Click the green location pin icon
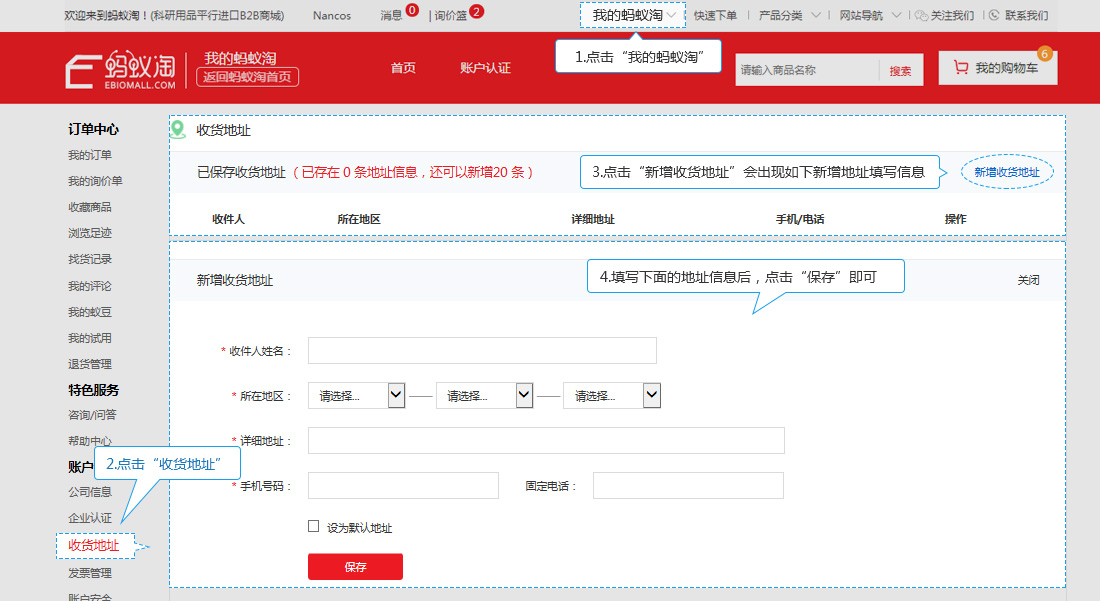 178,129
